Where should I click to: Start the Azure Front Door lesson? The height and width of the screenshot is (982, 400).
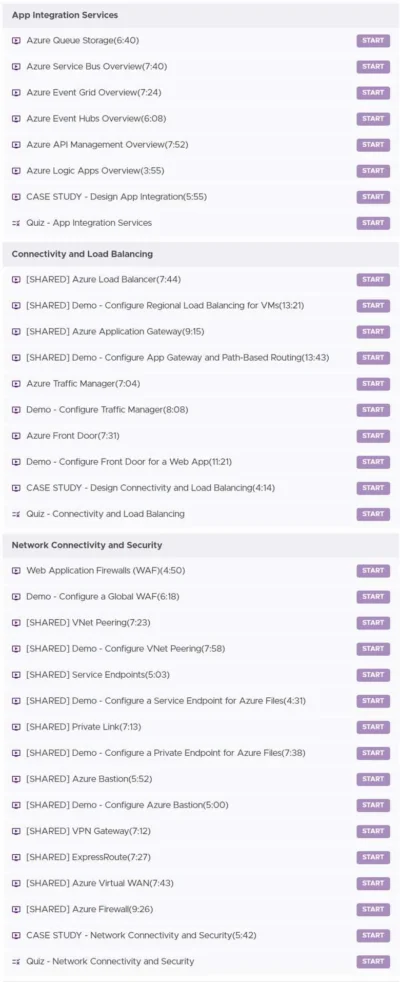(x=373, y=436)
